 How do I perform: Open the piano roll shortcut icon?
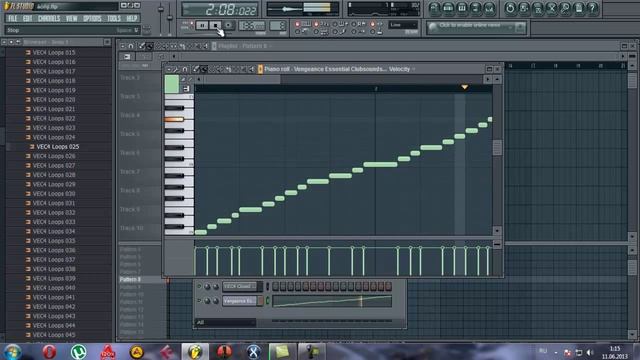pos(462,8)
